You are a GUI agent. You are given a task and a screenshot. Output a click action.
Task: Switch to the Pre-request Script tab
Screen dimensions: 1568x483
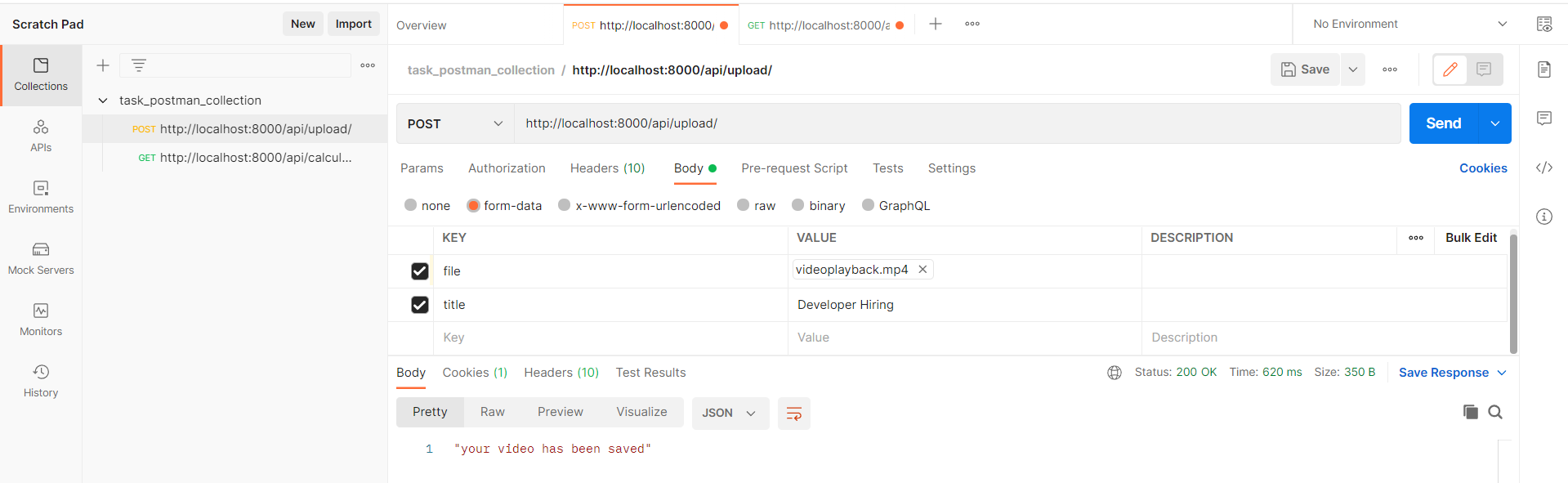(794, 168)
